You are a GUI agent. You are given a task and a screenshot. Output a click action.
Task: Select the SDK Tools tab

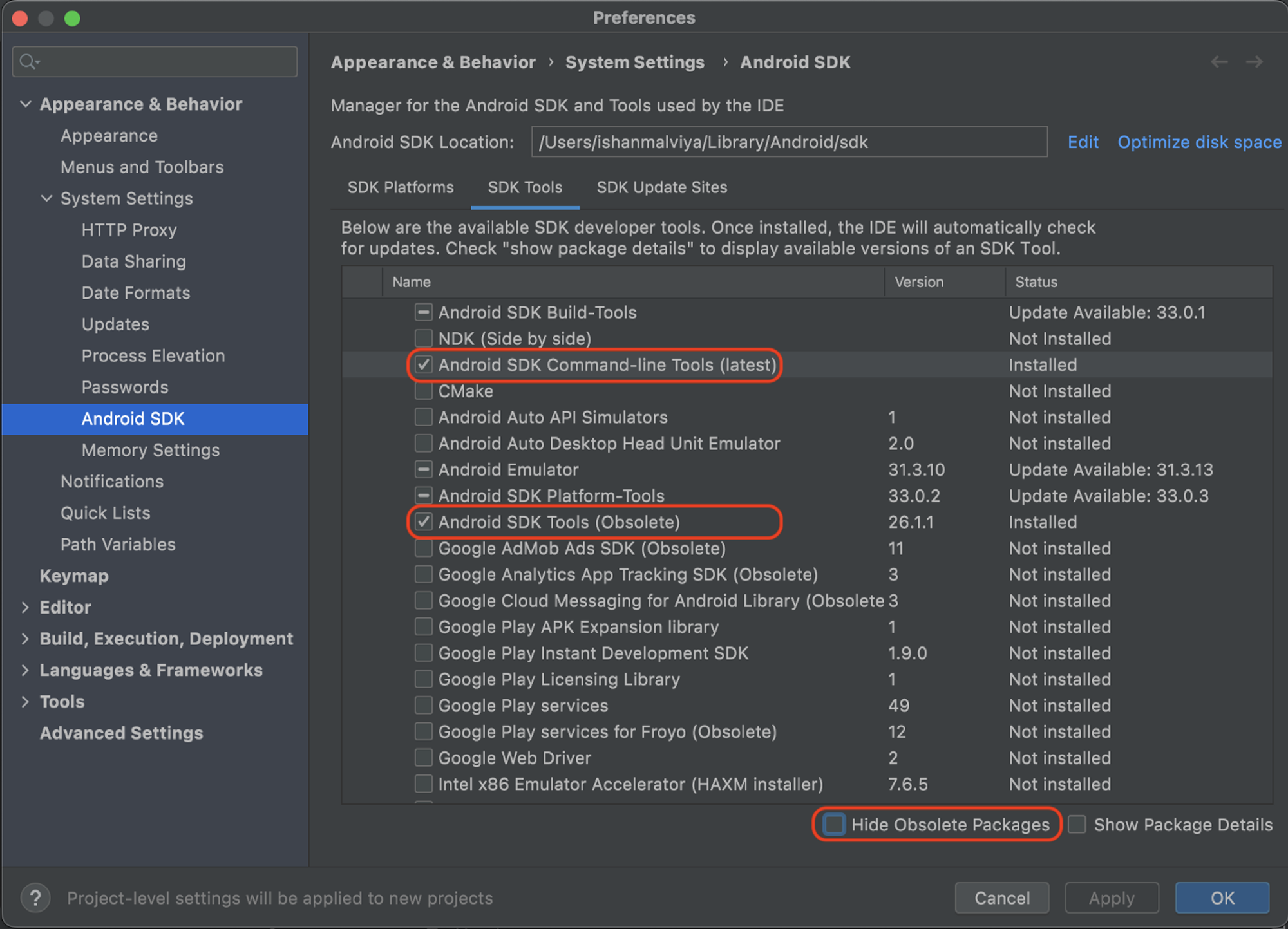click(525, 187)
